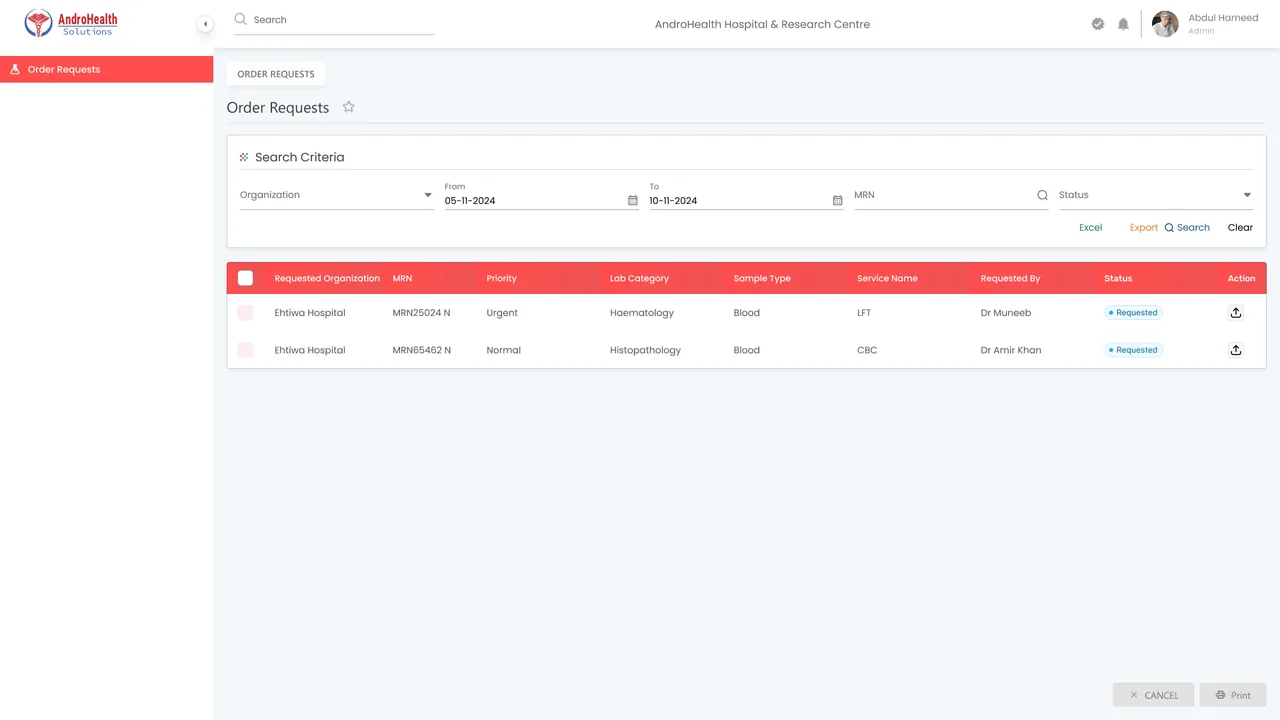1280x720 pixels.
Task: Click the CBC service name cell
Action: click(867, 350)
